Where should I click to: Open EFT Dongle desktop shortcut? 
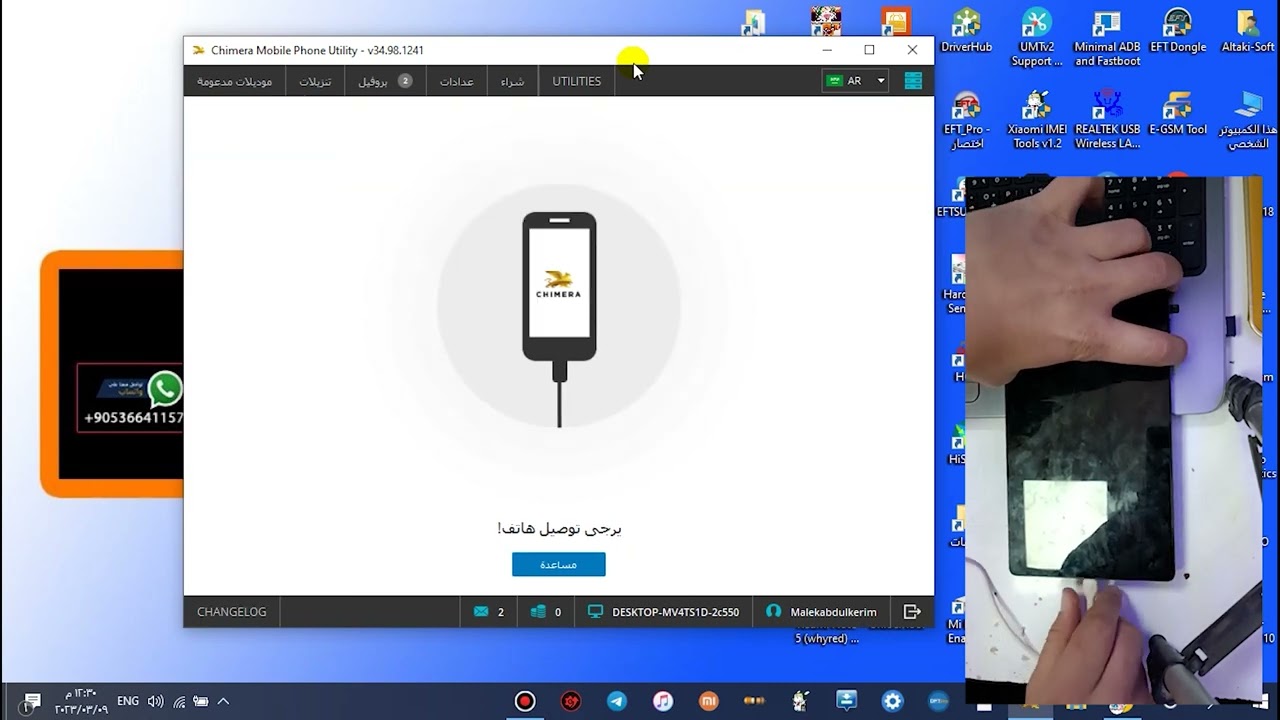tap(1178, 31)
